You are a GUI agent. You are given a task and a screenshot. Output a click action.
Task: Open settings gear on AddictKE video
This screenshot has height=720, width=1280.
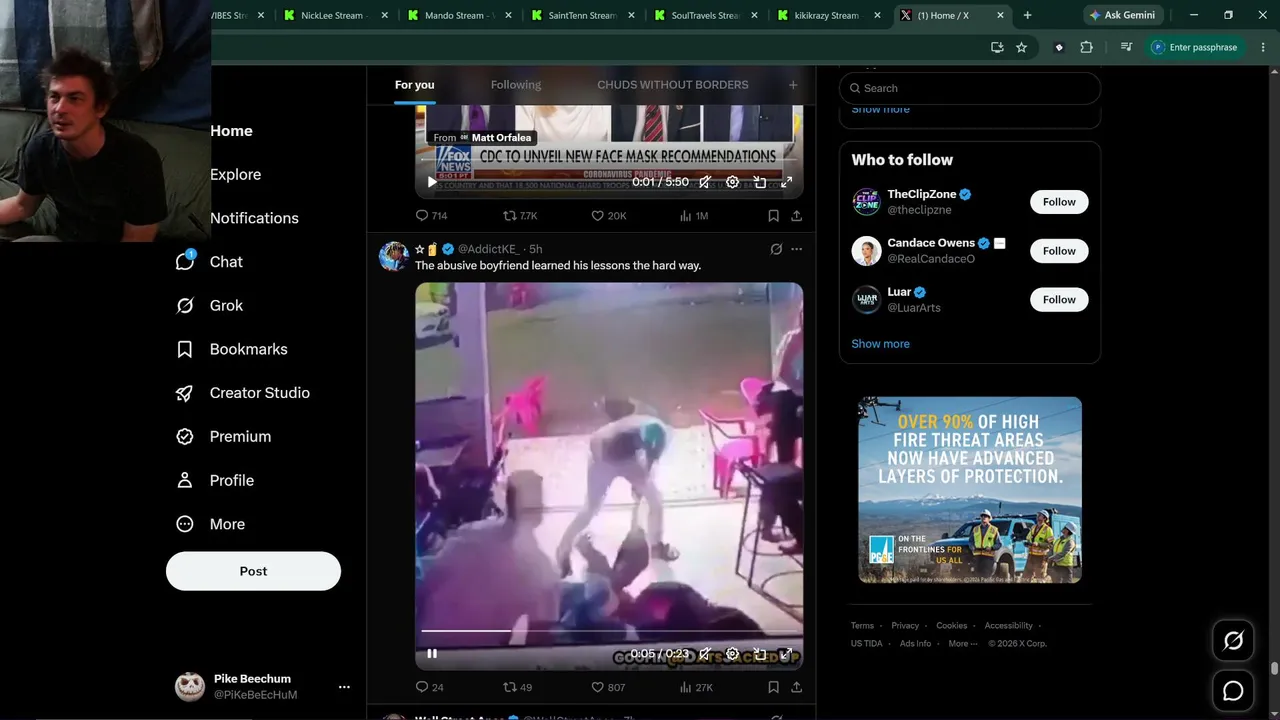[732, 654]
